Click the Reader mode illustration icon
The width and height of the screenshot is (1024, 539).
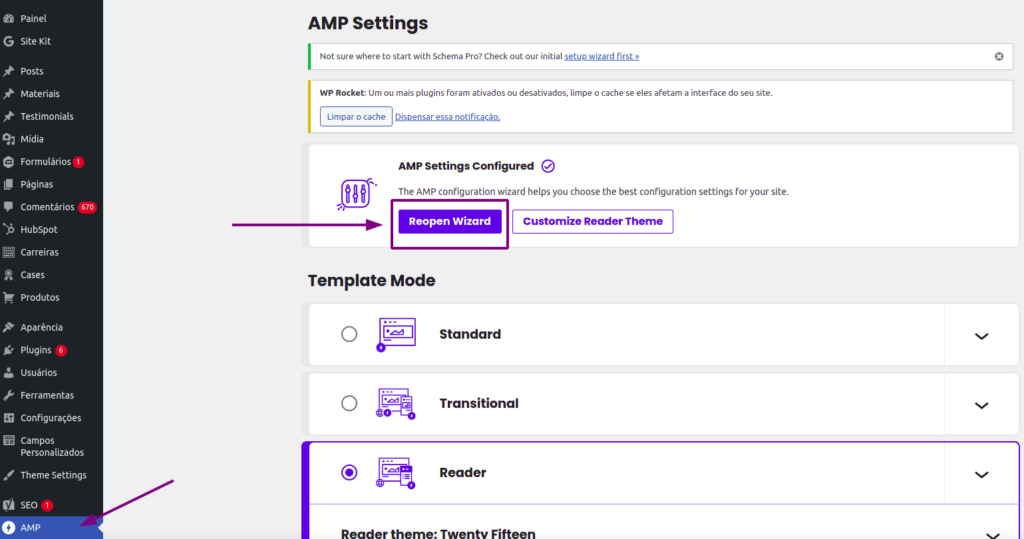click(396, 473)
